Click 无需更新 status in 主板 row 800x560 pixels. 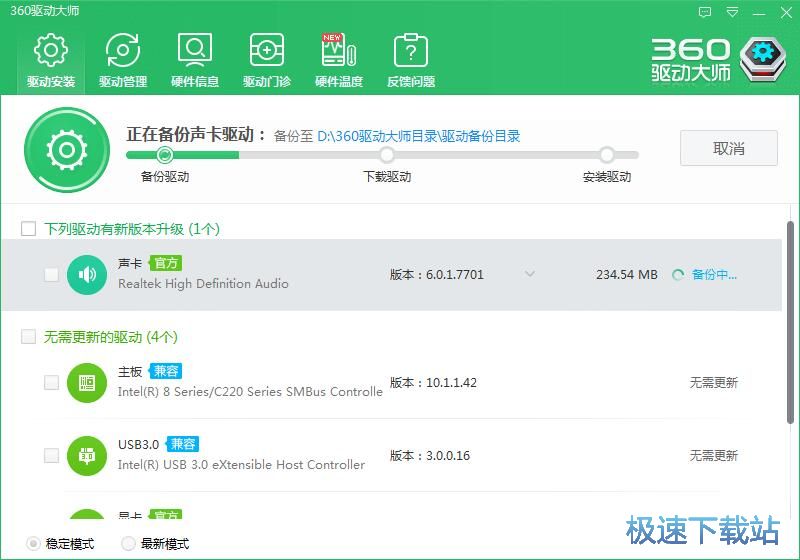coord(714,383)
